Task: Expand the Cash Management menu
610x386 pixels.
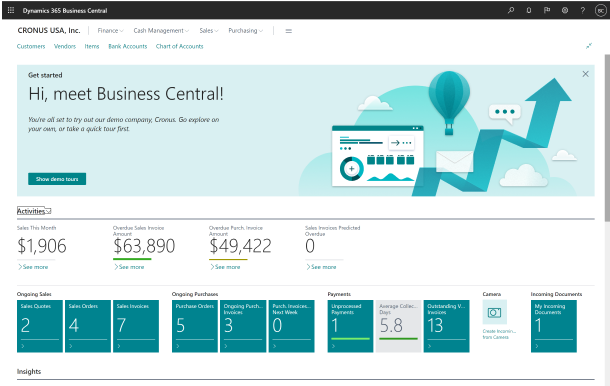Action: (161, 31)
